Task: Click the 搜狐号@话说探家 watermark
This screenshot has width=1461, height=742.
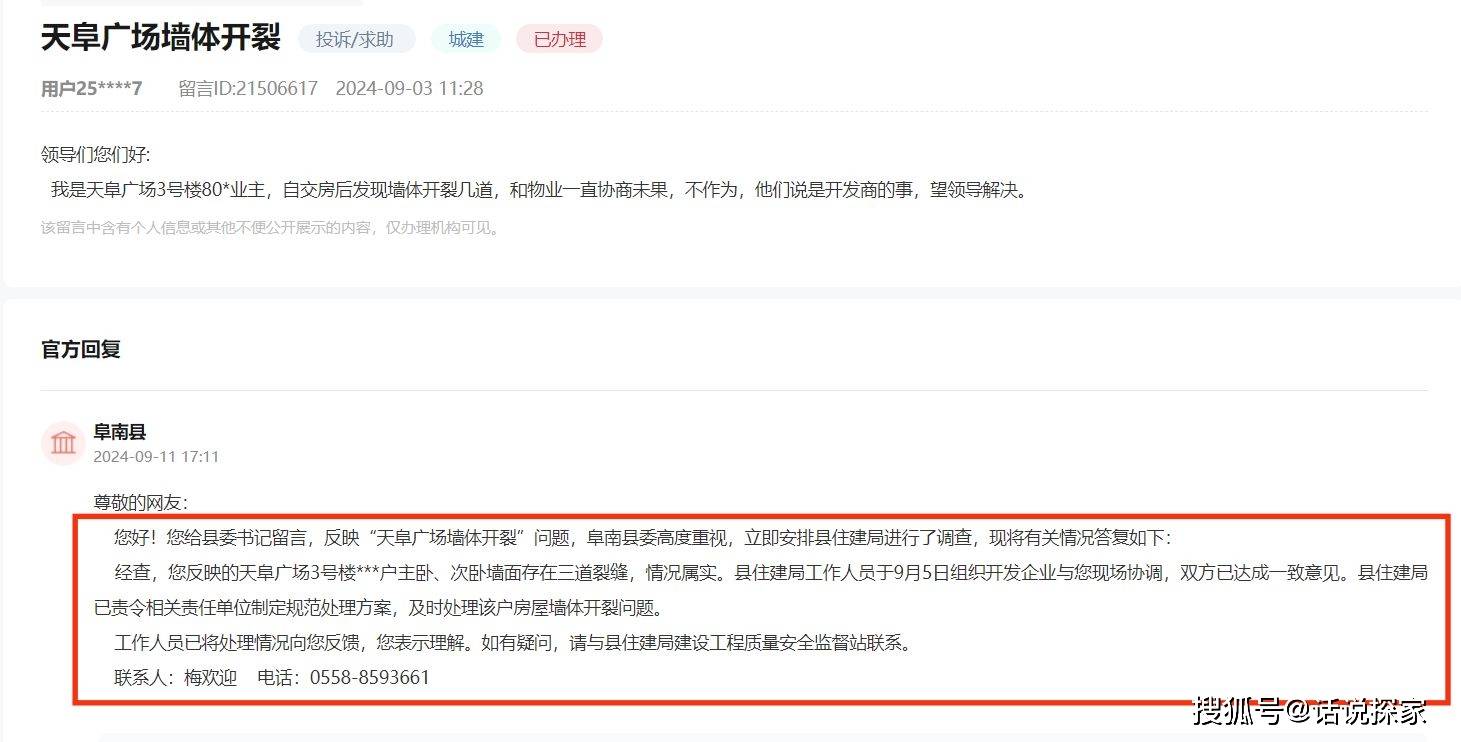Action: click(1310, 711)
